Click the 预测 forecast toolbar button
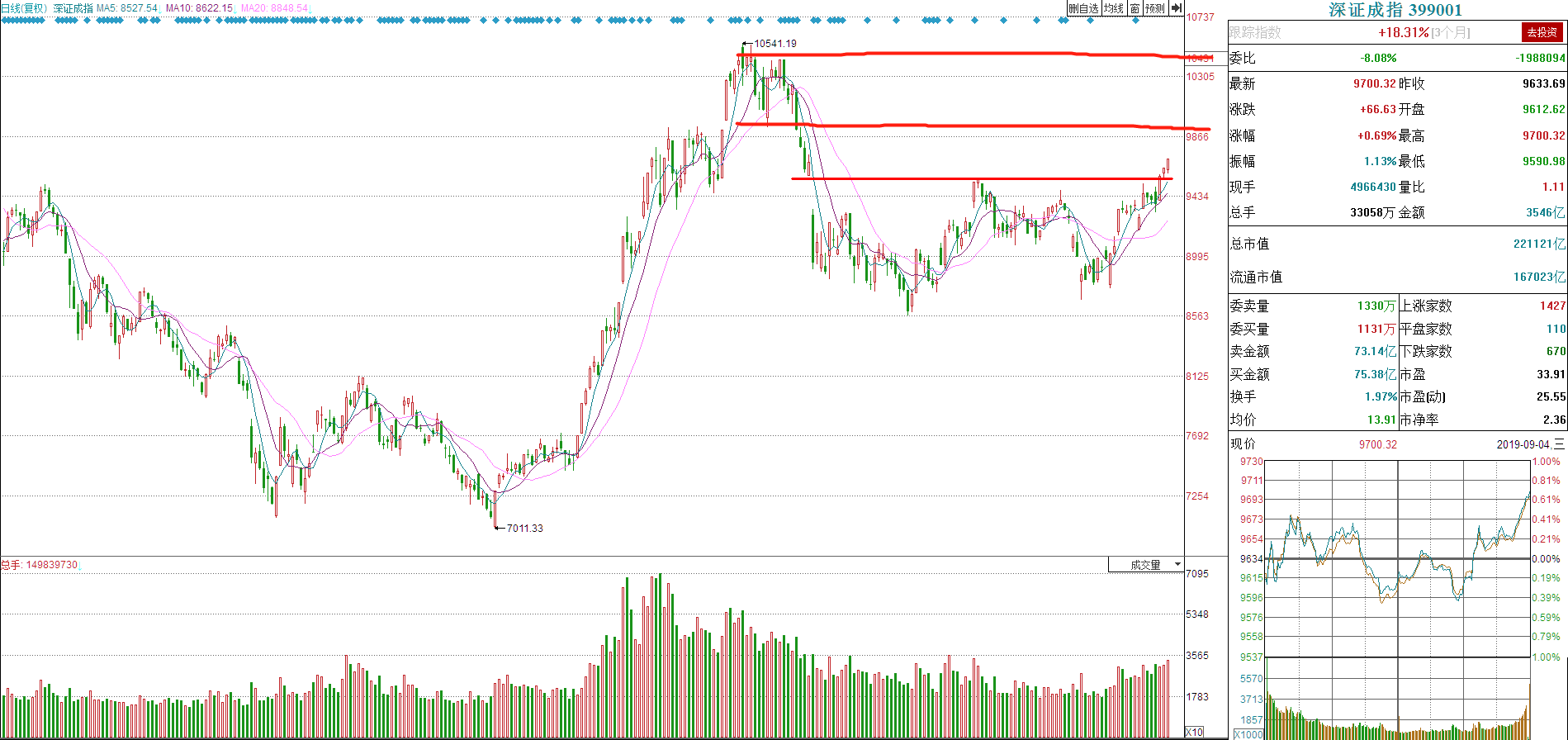 1155,8
